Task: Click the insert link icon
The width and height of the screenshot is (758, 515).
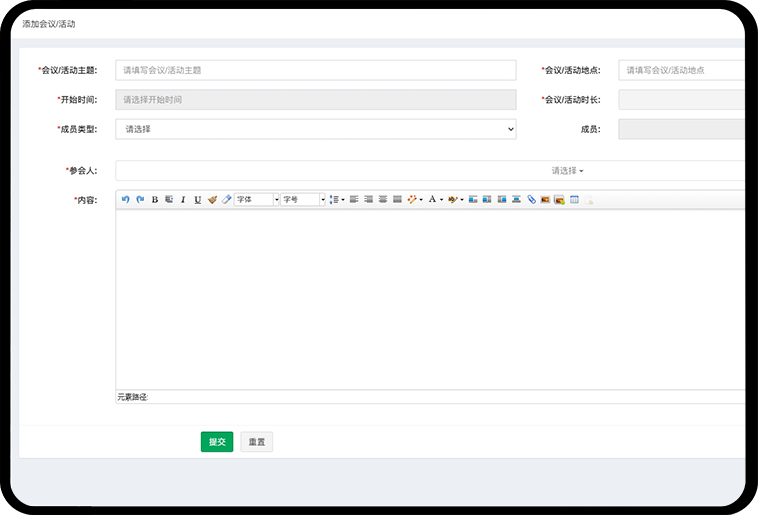Action: click(531, 200)
